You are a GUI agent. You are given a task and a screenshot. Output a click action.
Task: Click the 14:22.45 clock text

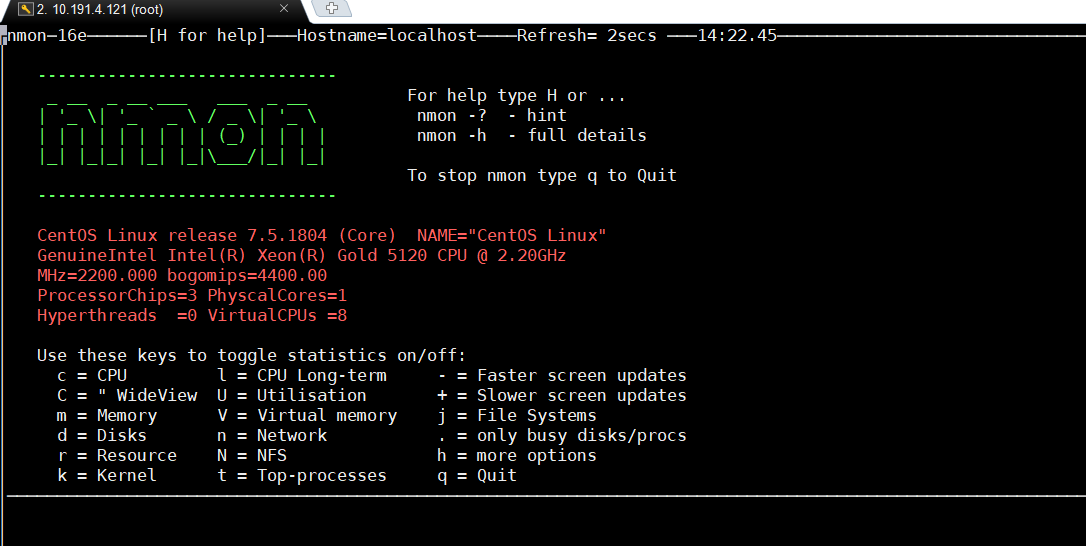(x=737, y=35)
